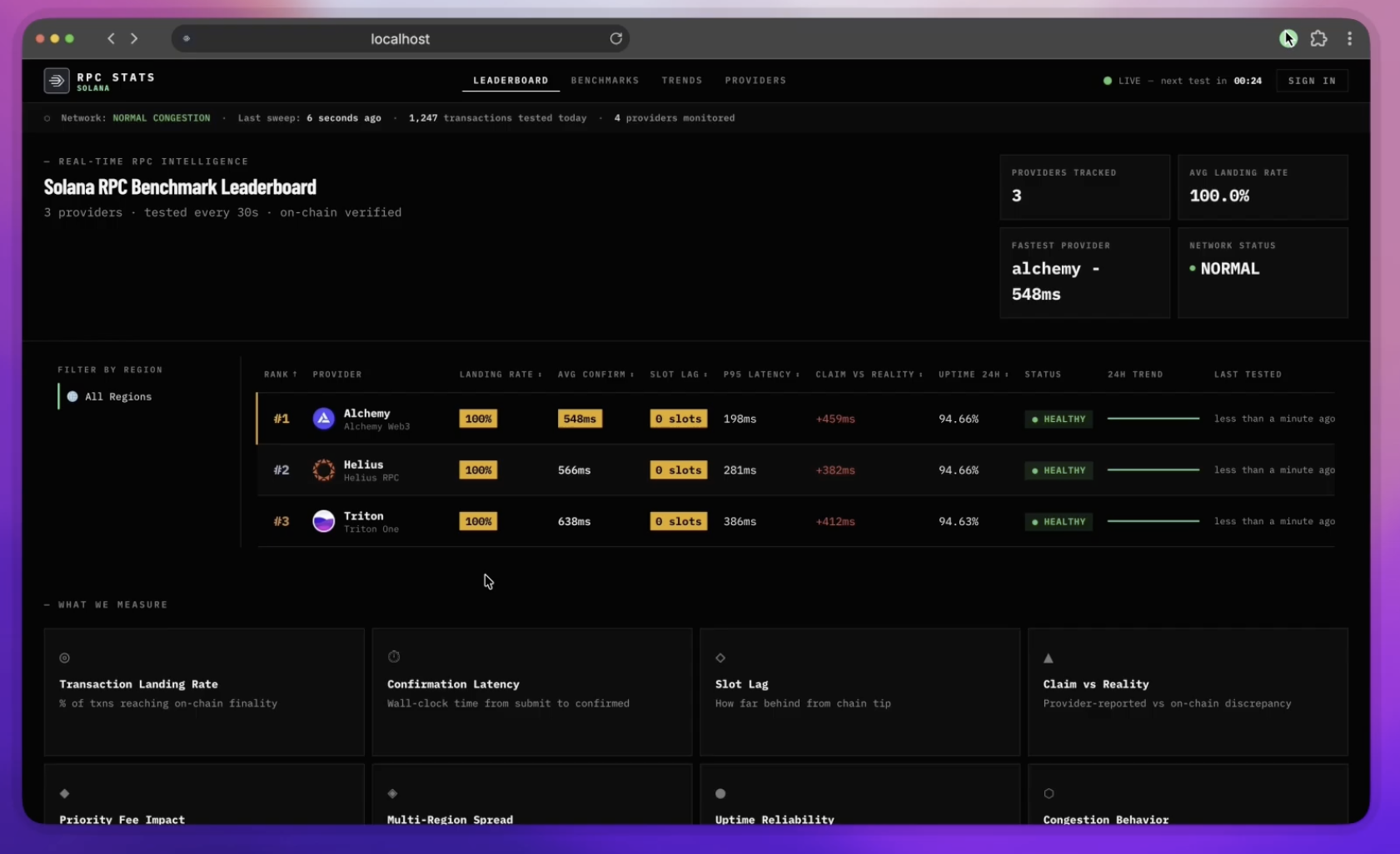Click the Alchemy provider logo icon

[323, 419]
